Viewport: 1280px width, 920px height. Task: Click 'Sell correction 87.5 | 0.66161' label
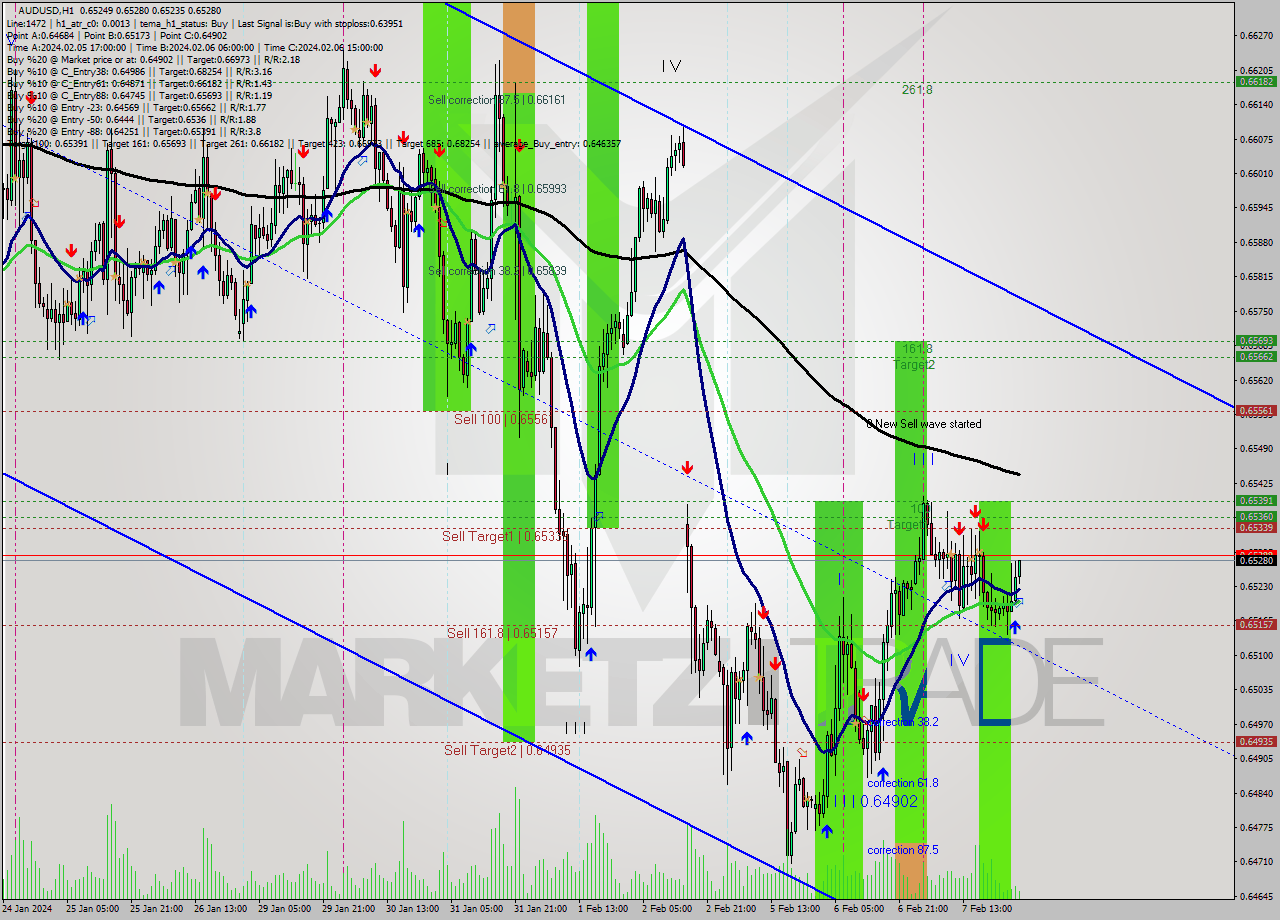pos(497,100)
